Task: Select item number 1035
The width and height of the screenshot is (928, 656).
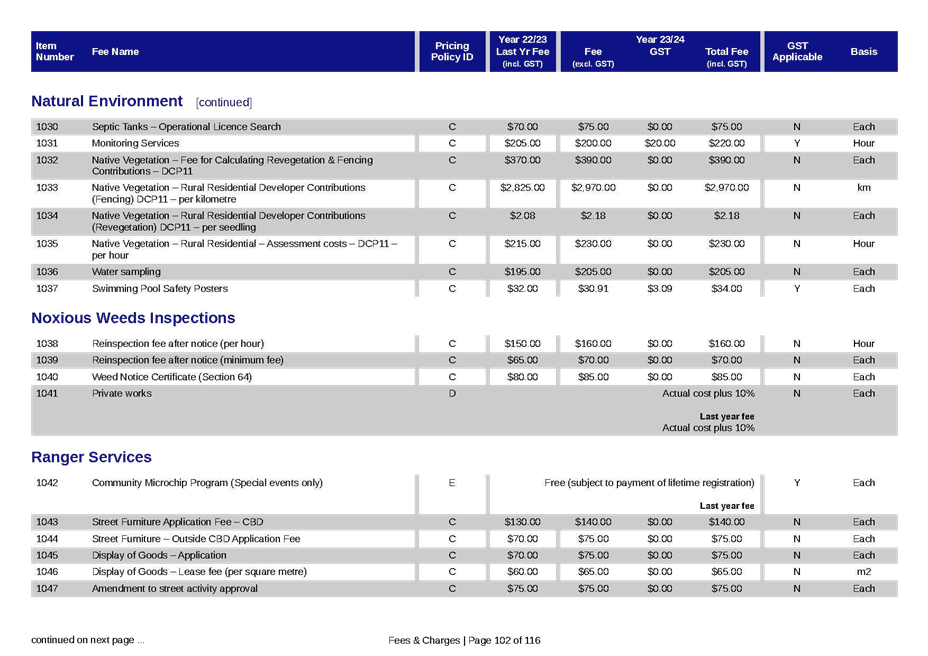Action: pyautogui.click(x=47, y=244)
